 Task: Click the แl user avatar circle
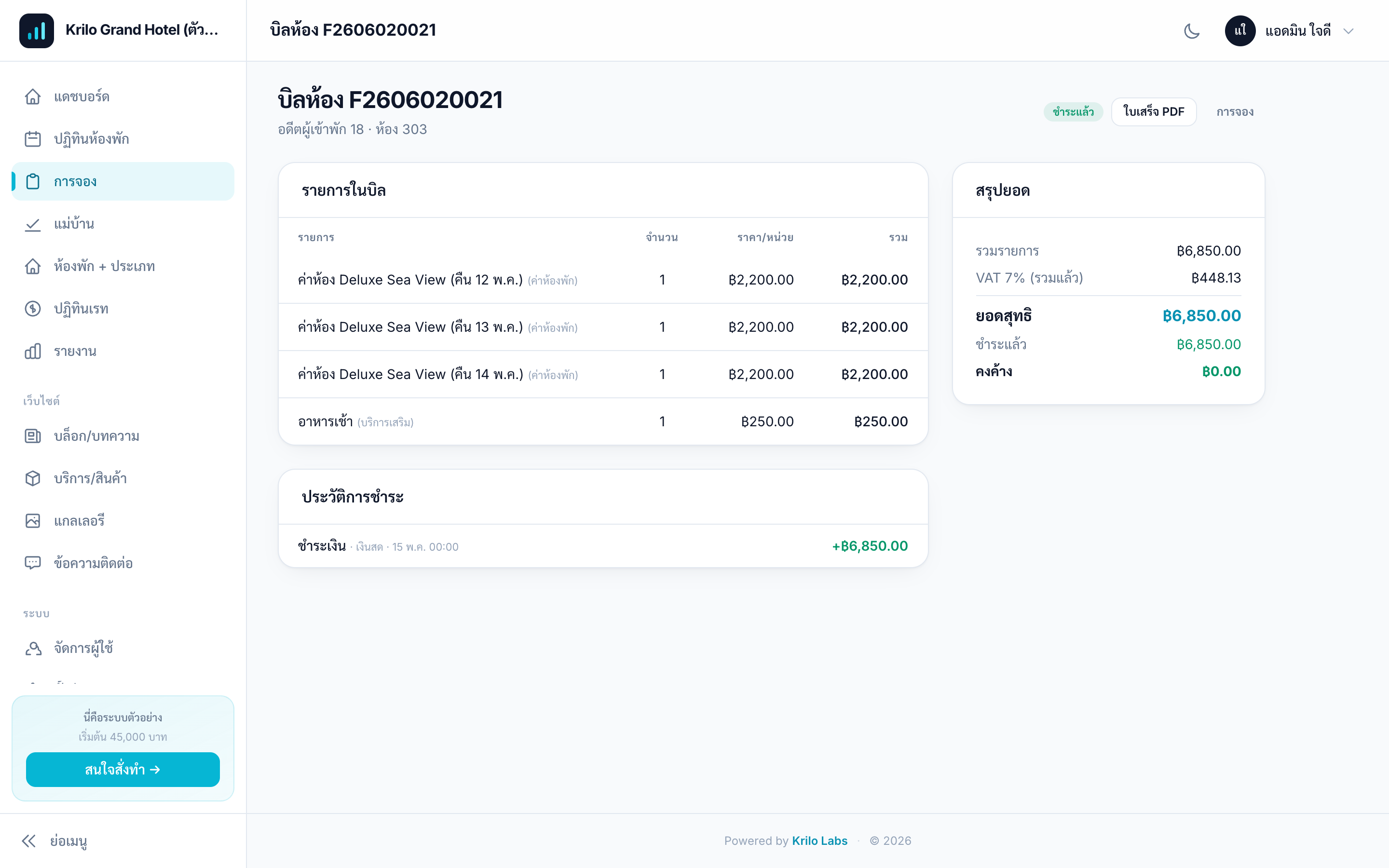tap(1240, 31)
